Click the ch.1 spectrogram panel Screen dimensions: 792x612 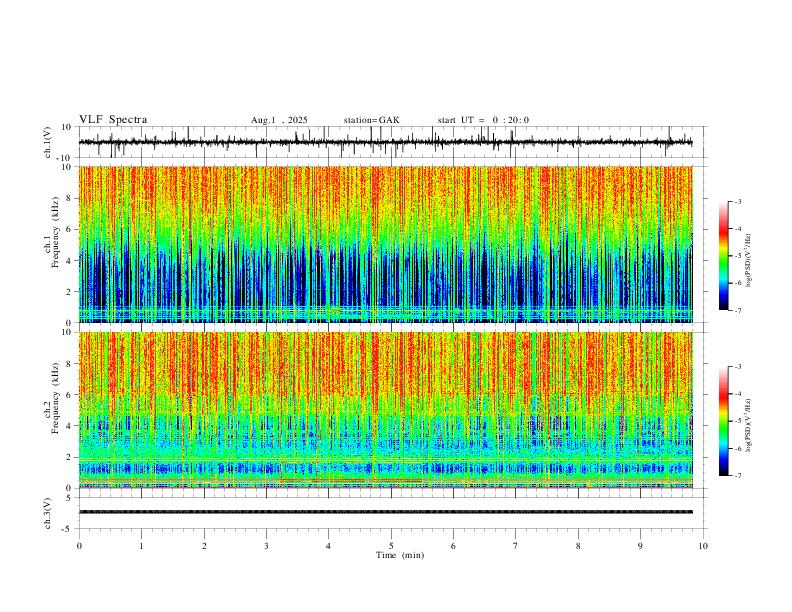coord(385,244)
